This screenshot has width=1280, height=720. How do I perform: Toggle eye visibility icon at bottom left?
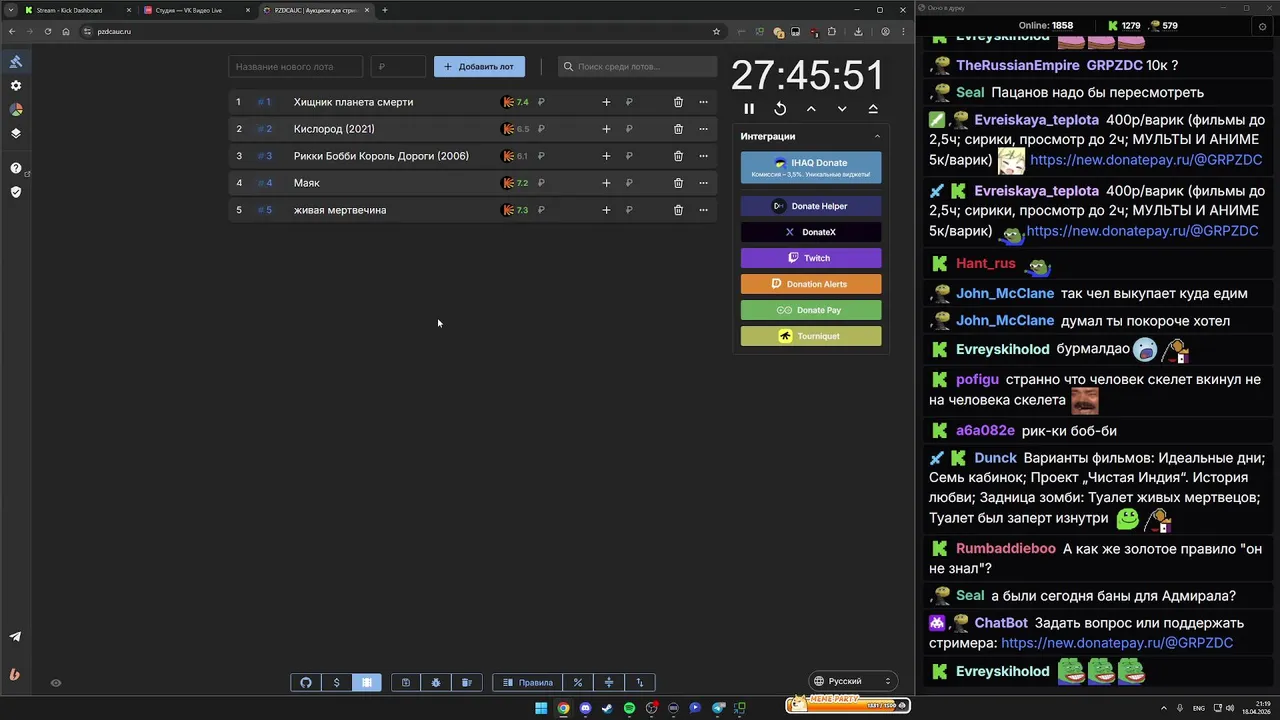coord(56,683)
